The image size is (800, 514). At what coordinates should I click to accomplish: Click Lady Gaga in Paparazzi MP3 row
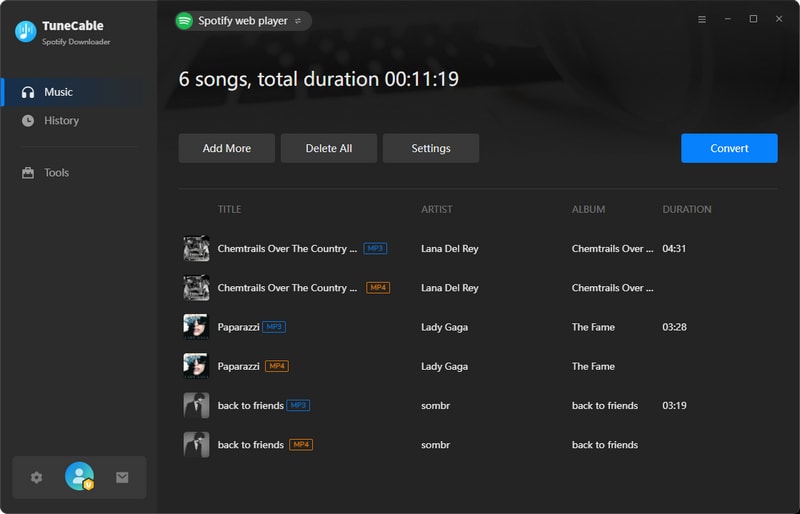click(x=444, y=327)
